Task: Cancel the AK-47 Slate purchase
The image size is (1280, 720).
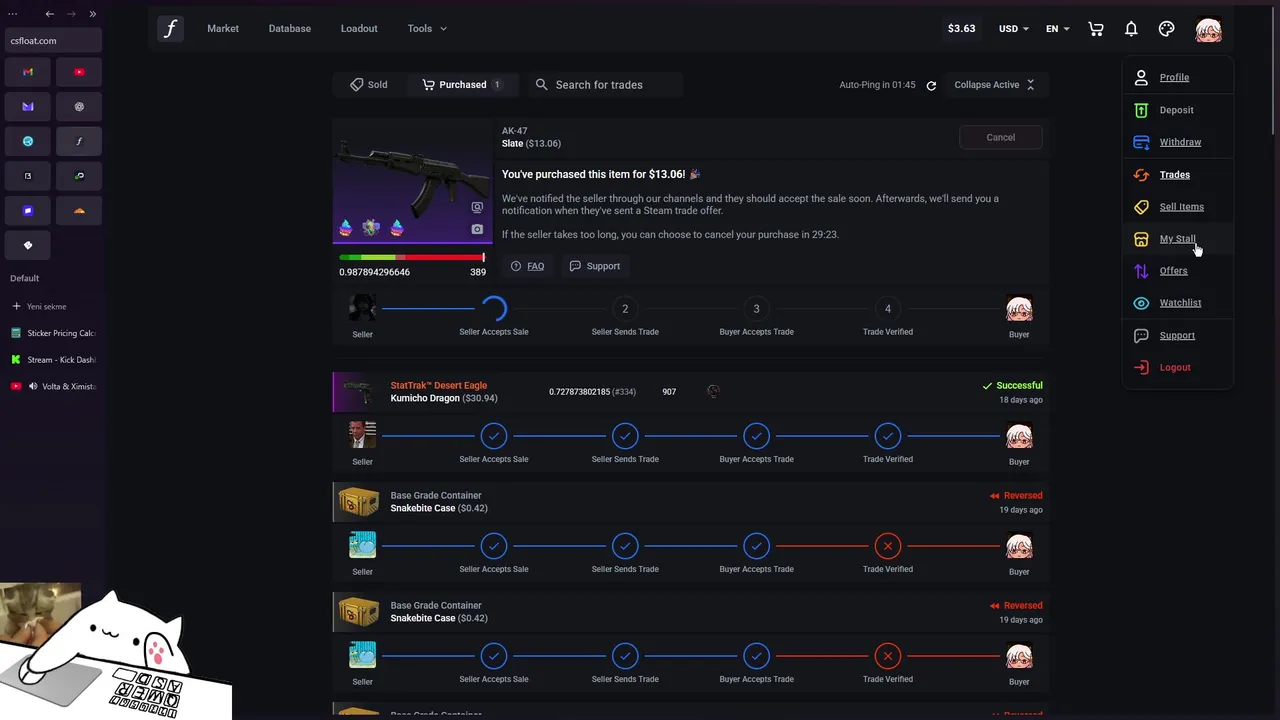Action: pyautogui.click(x=1000, y=138)
